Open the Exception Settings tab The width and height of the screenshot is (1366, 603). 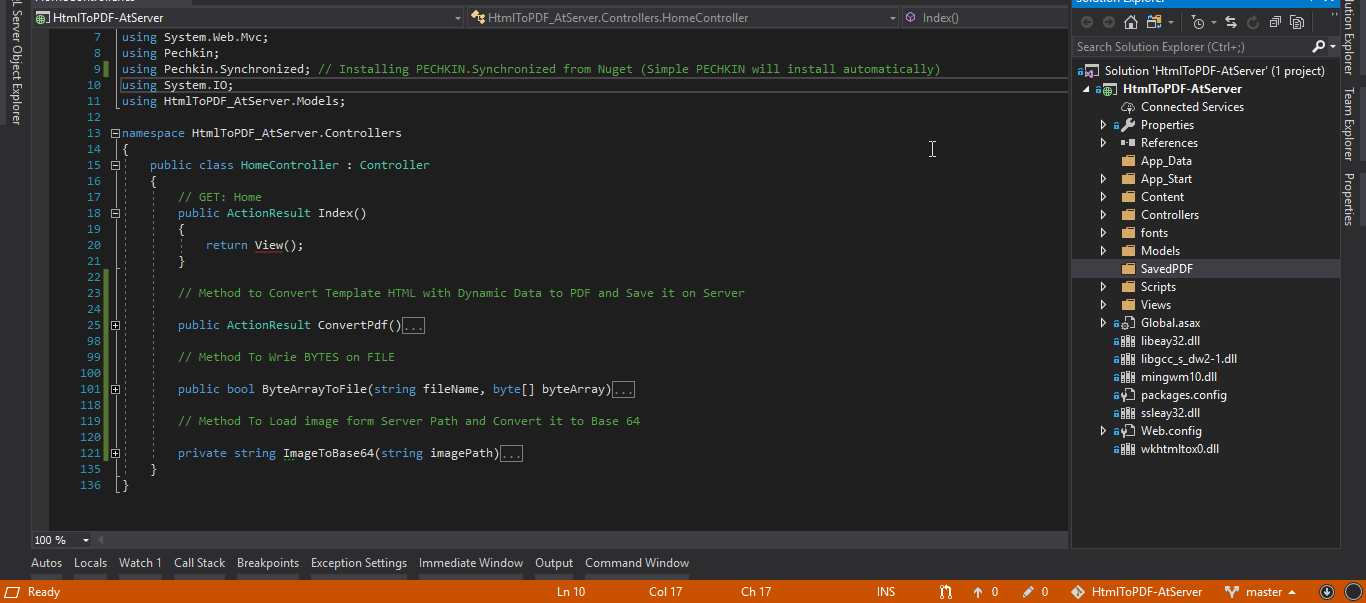pyautogui.click(x=359, y=563)
